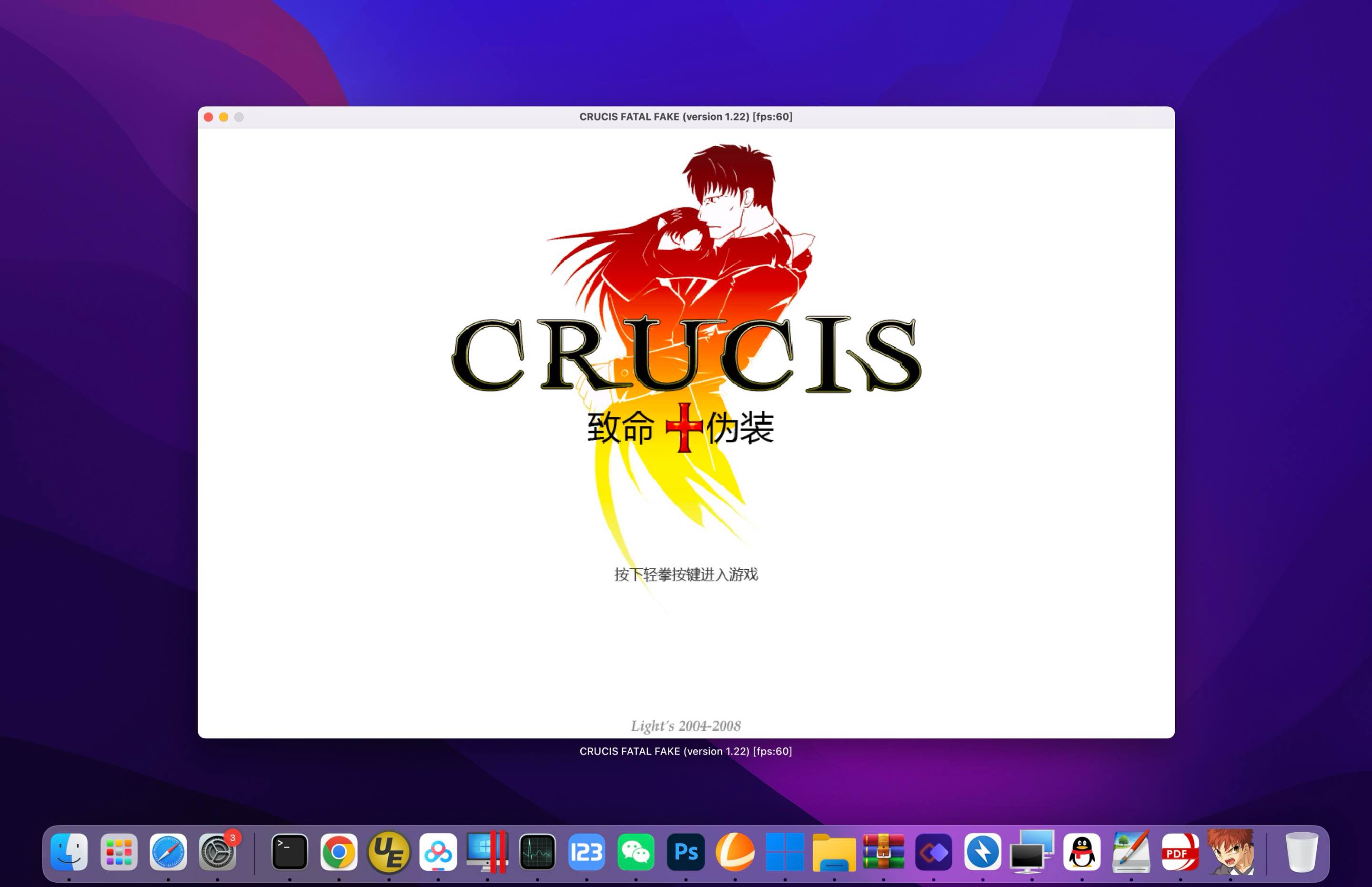Open the blue 123 app icon
Screen dimensions: 1372x887
click(x=586, y=852)
